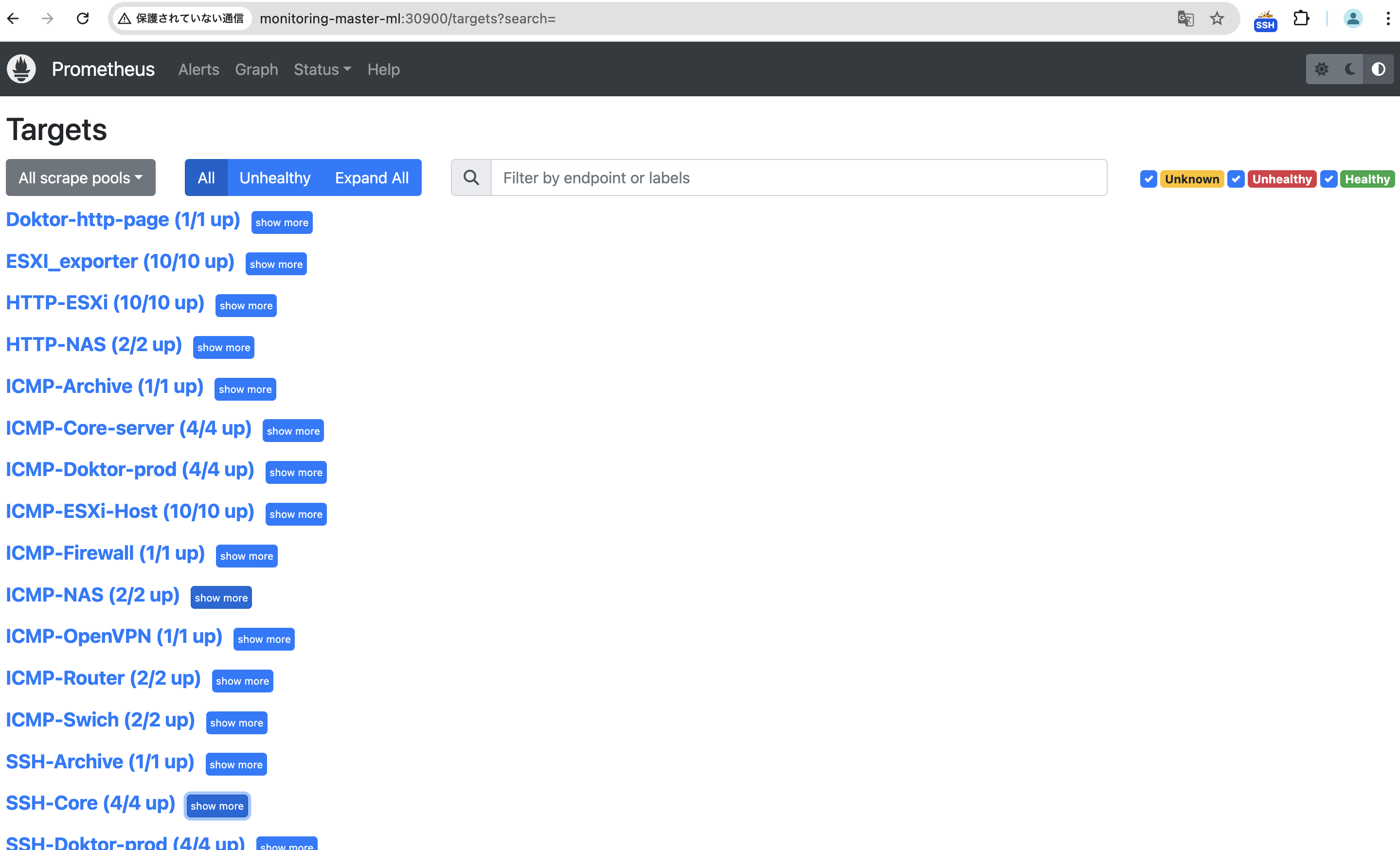Select the browser-preferred theme contrast icon

[x=1379, y=69]
